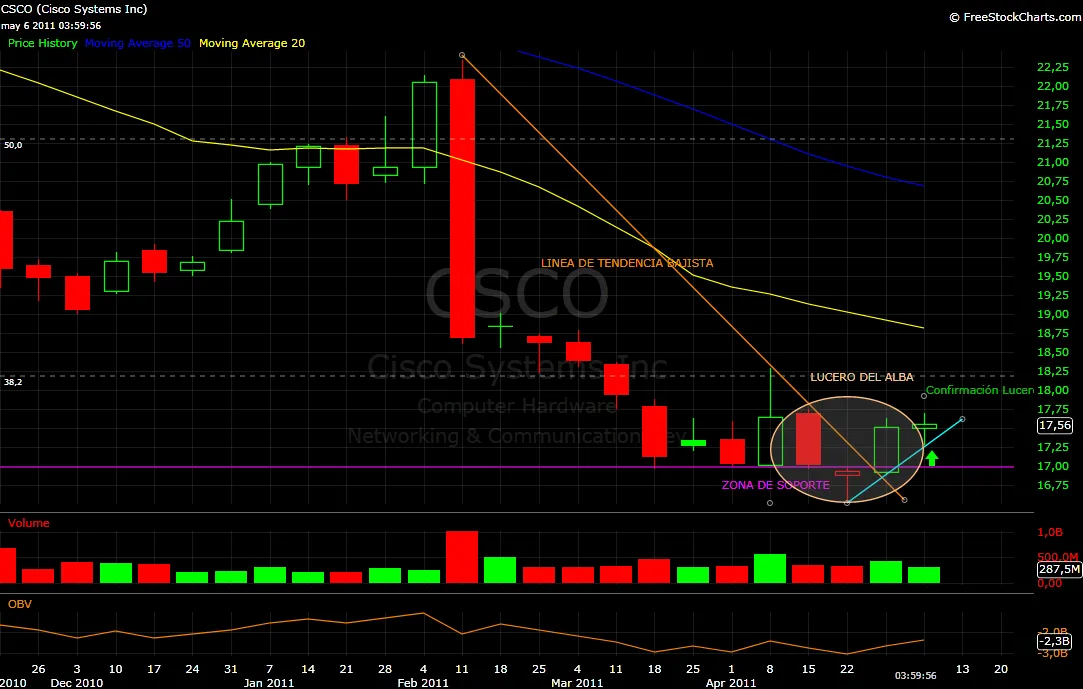Screen dimensions: 1083x689
Task: Click the Feb 2011 date axis label
Action: (422, 683)
